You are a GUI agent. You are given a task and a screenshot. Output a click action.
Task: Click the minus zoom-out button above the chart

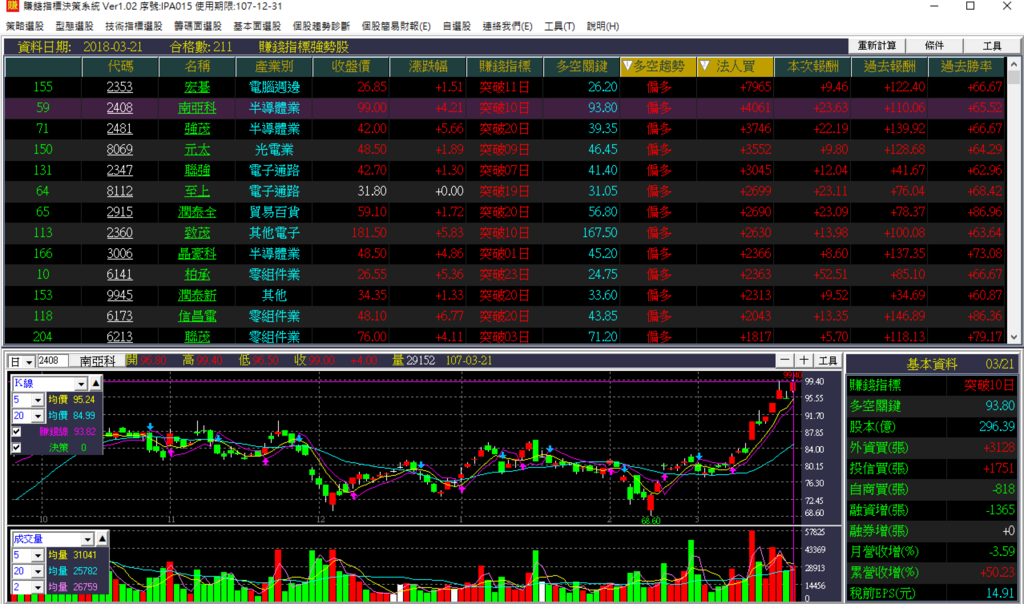point(785,360)
